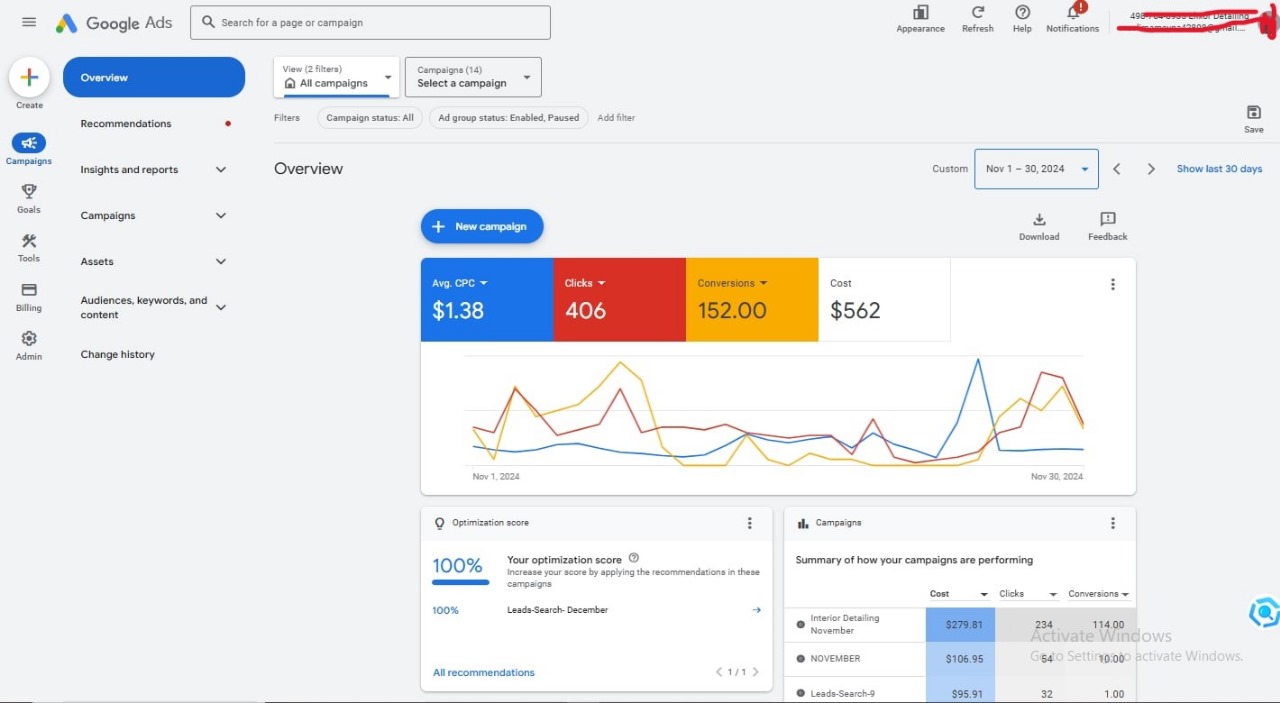Open Recommendations in the side menu
This screenshot has width=1280, height=703.
pyautogui.click(x=126, y=124)
